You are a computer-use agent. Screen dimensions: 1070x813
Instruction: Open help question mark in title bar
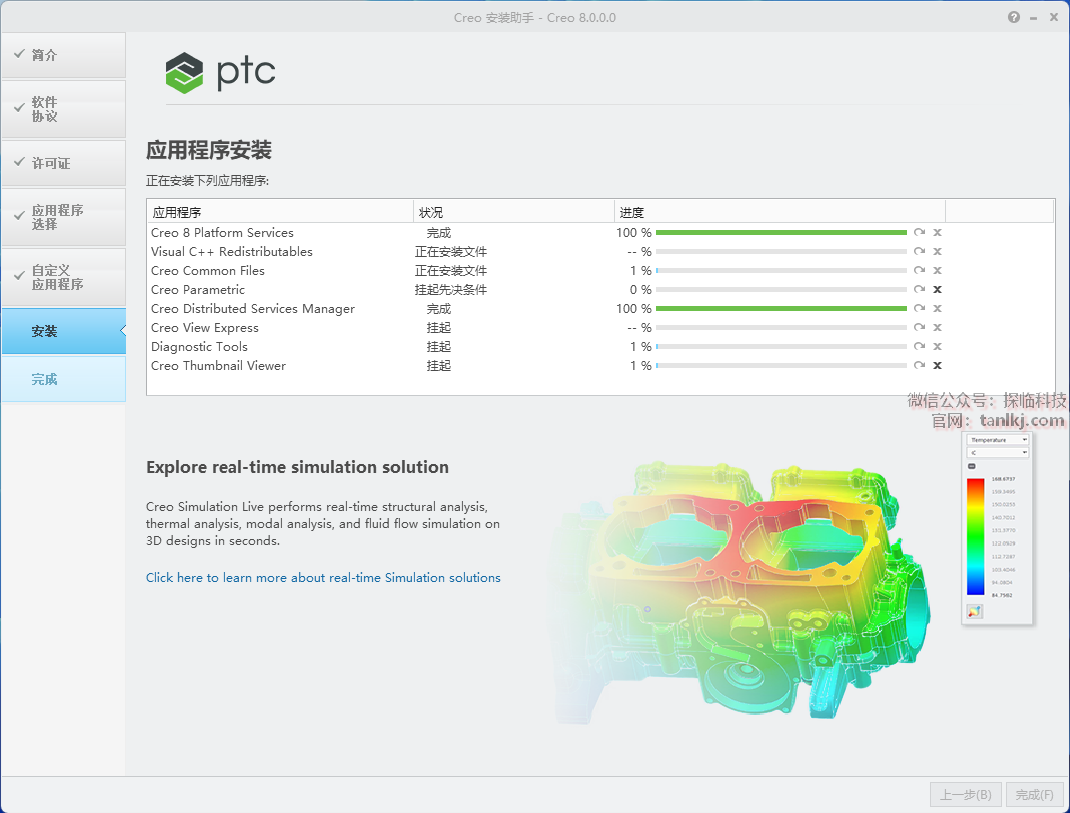1014,17
